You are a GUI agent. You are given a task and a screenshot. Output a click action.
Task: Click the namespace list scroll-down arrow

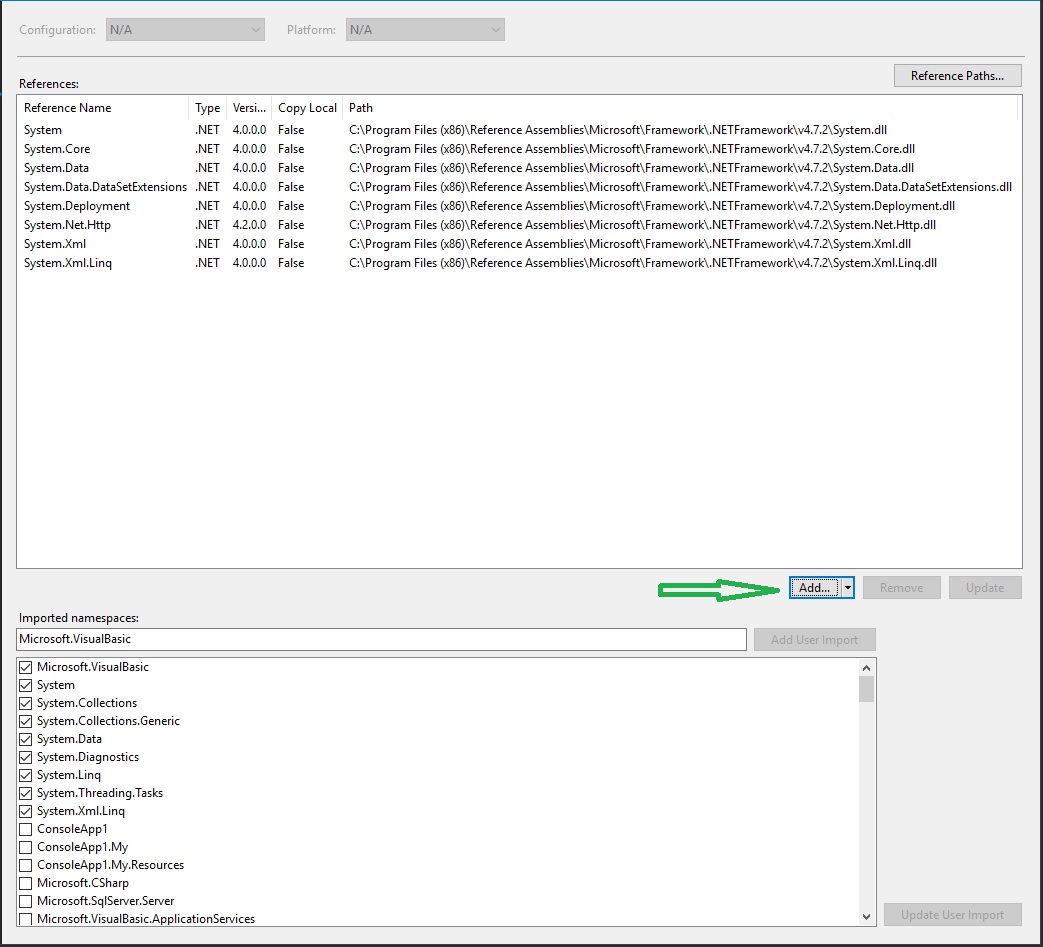[866, 916]
